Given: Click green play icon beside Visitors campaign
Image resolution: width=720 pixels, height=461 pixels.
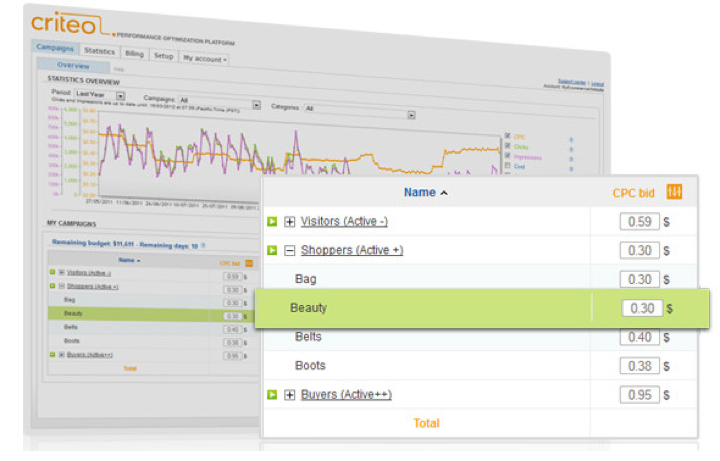Looking at the screenshot, I should (272, 222).
